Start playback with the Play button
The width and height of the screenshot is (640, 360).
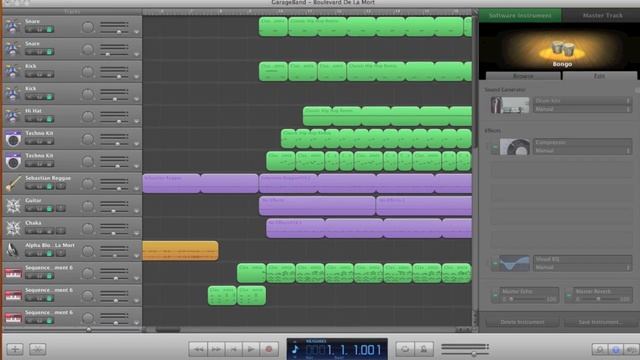pyautogui.click(x=251, y=349)
